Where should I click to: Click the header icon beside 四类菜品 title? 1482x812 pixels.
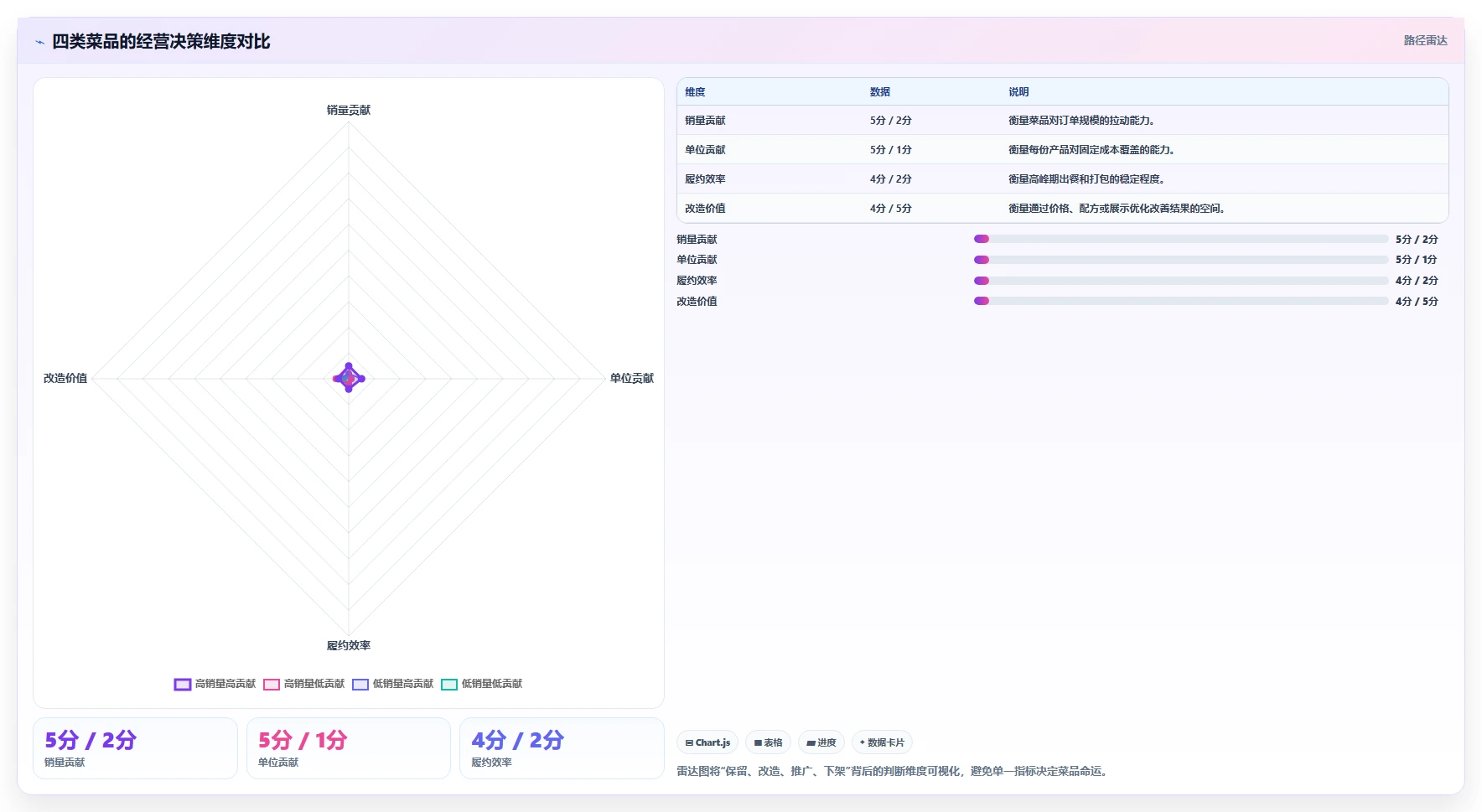[x=39, y=42]
